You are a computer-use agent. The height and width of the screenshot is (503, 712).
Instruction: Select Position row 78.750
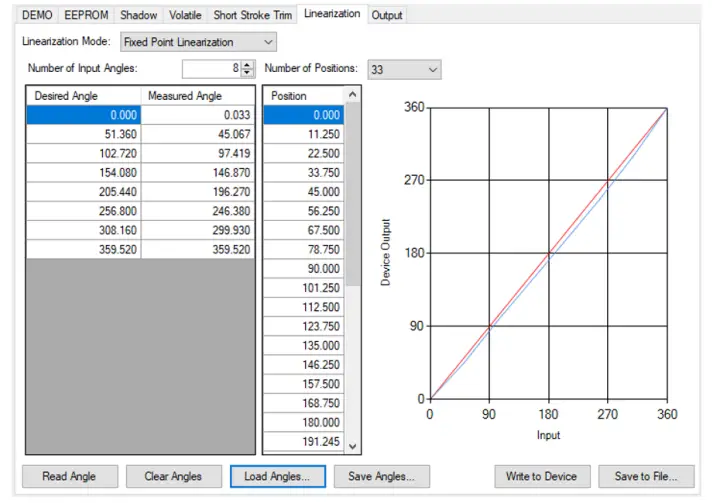click(x=304, y=249)
